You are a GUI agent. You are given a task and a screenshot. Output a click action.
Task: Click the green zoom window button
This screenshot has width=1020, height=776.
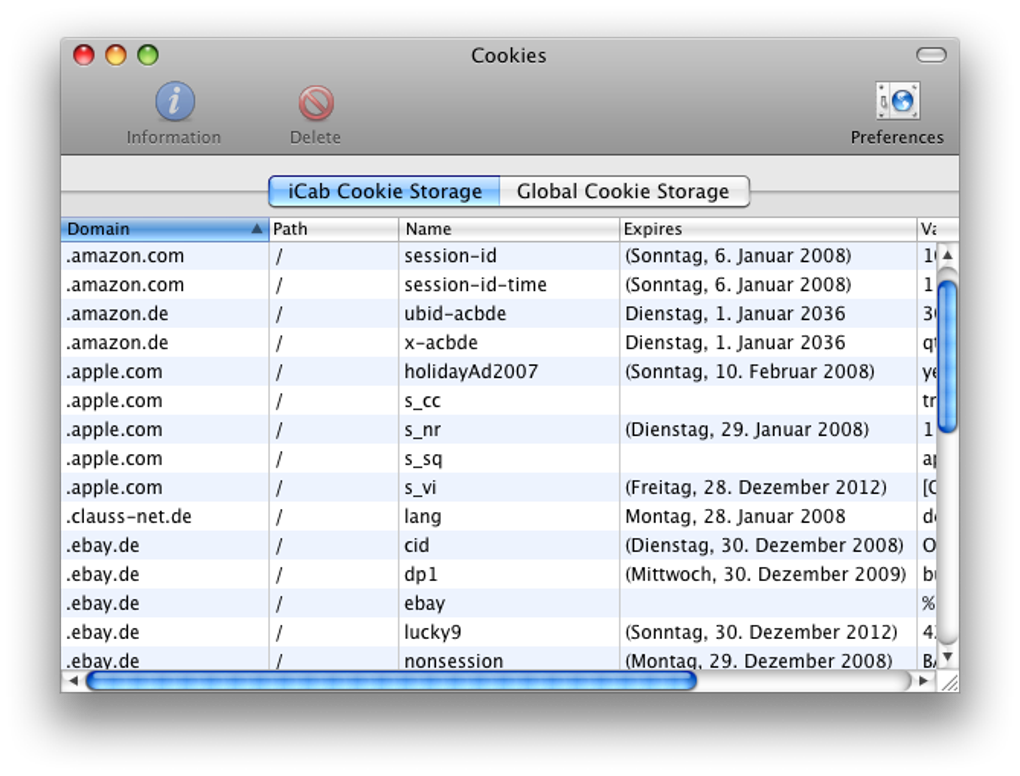tap(148, 55)
